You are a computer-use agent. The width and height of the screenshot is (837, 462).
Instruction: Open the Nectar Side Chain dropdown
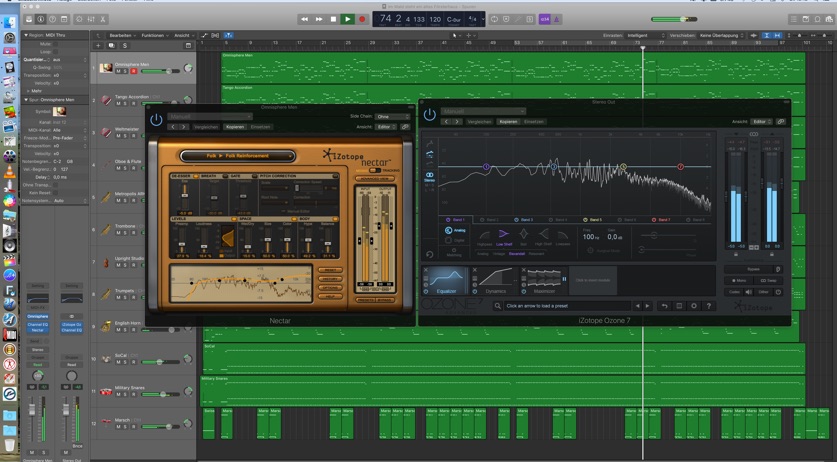click(392, 116)
